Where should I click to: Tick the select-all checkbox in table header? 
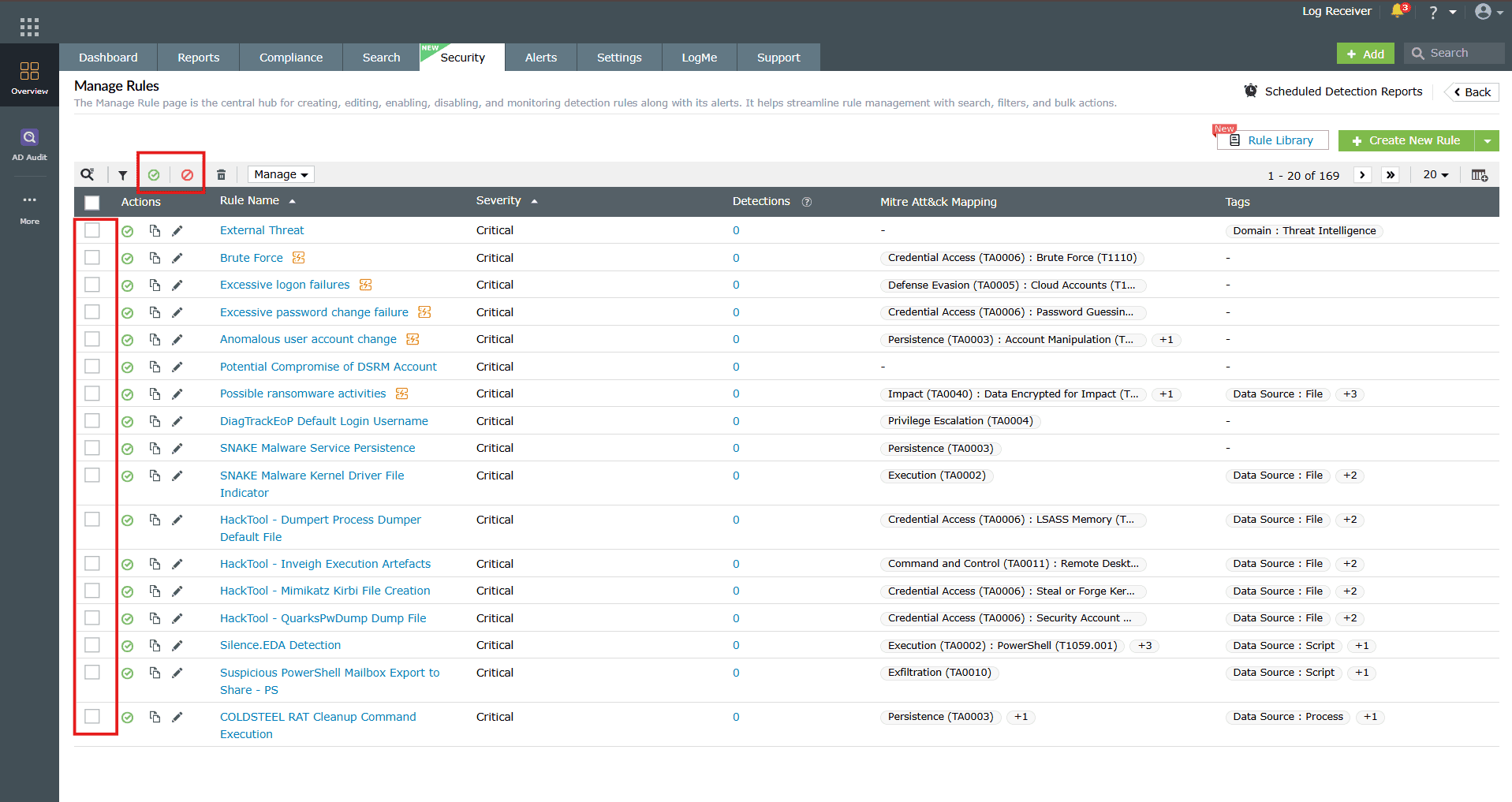click(92, 203)
